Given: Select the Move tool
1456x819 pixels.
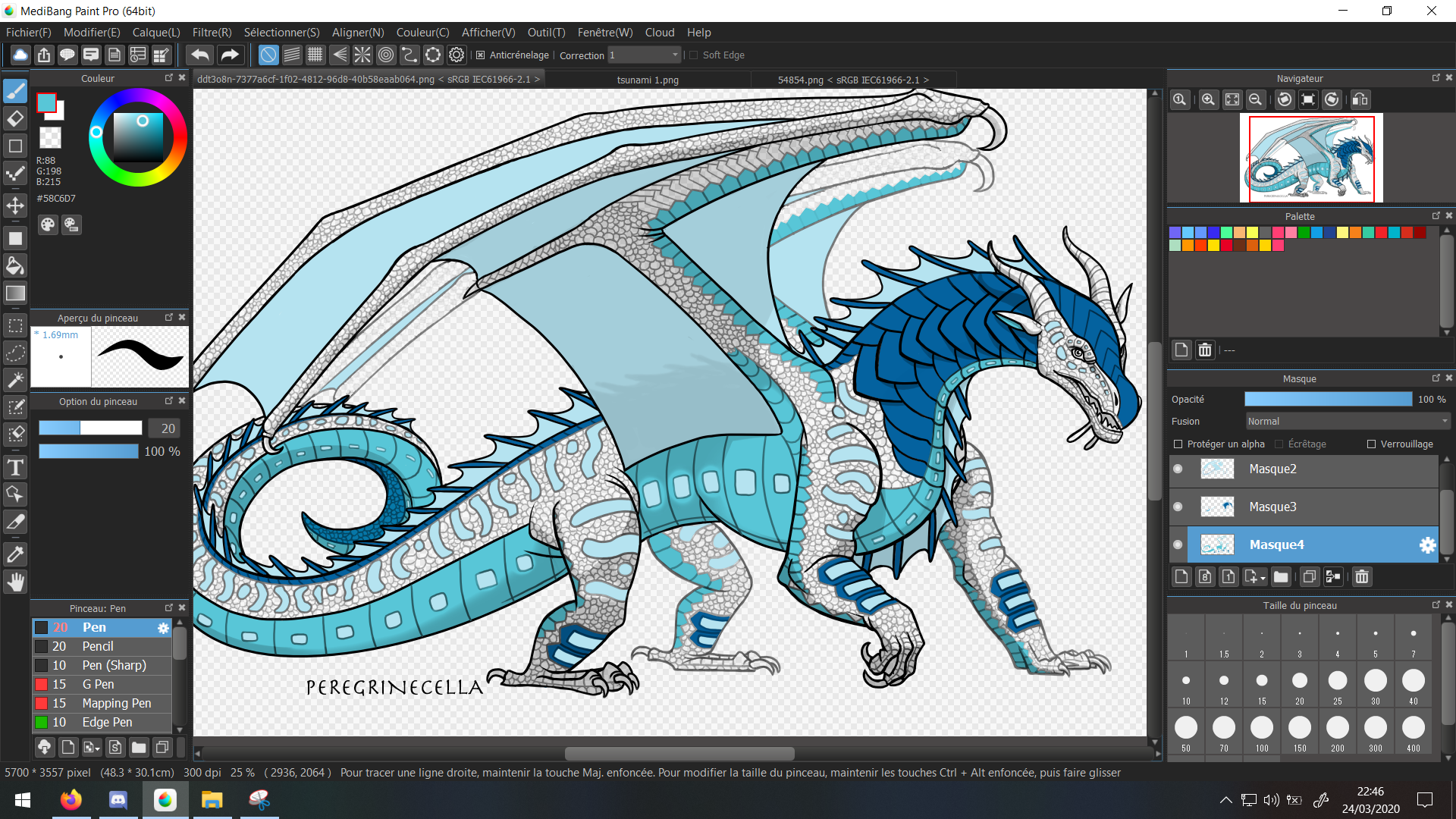Looking at the screenshot, I should [15, 206].
